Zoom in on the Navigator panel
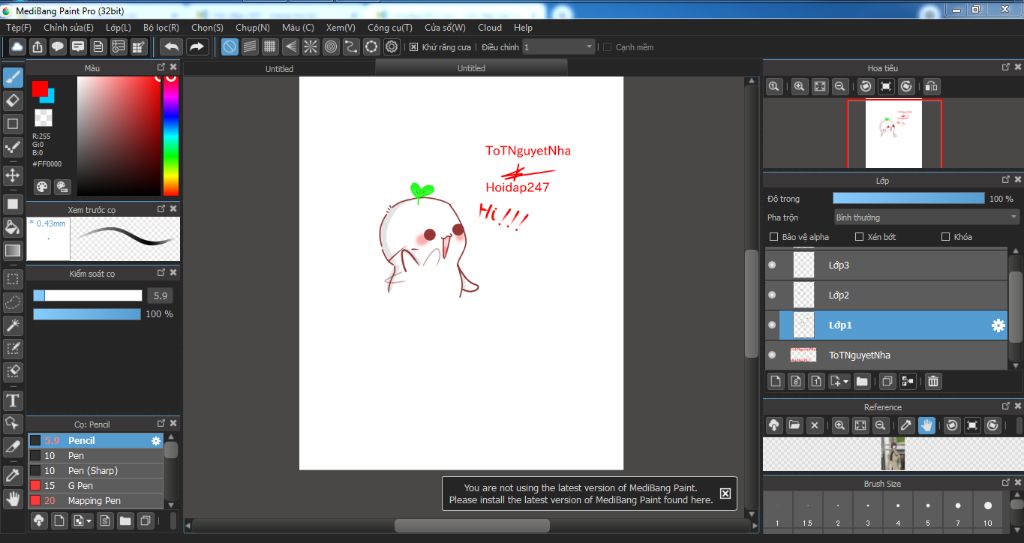This screenshot has width=1024, height=543. 799,86
